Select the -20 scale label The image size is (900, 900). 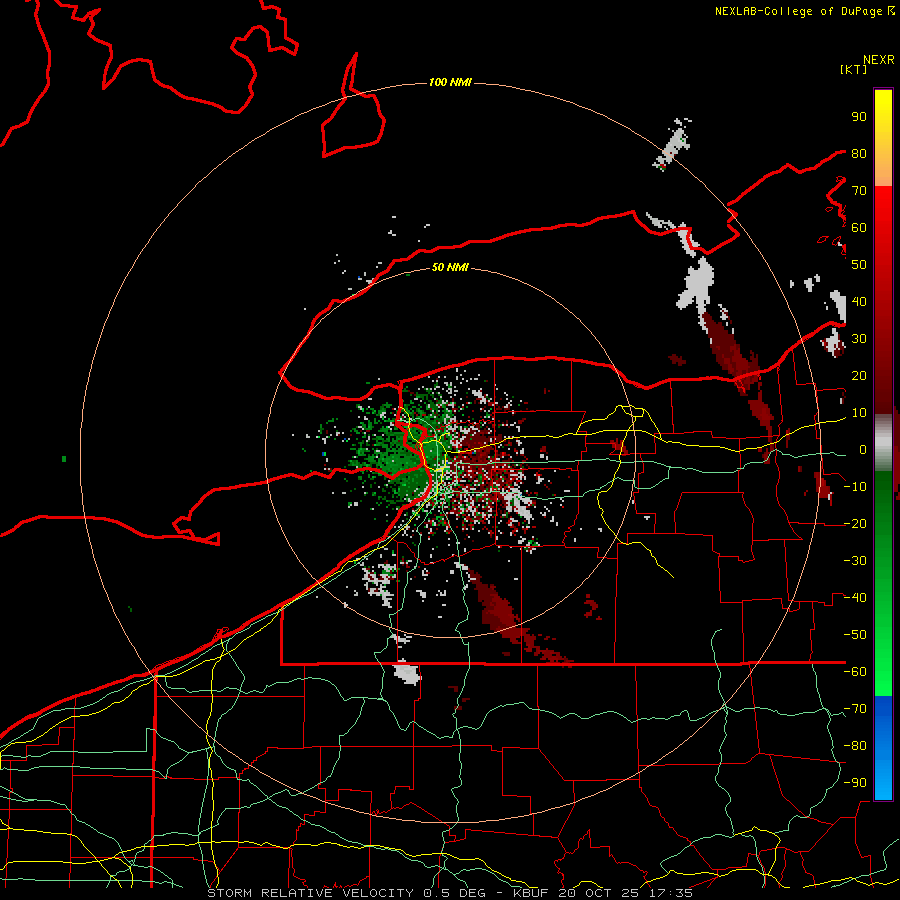[x=855, y=524]
